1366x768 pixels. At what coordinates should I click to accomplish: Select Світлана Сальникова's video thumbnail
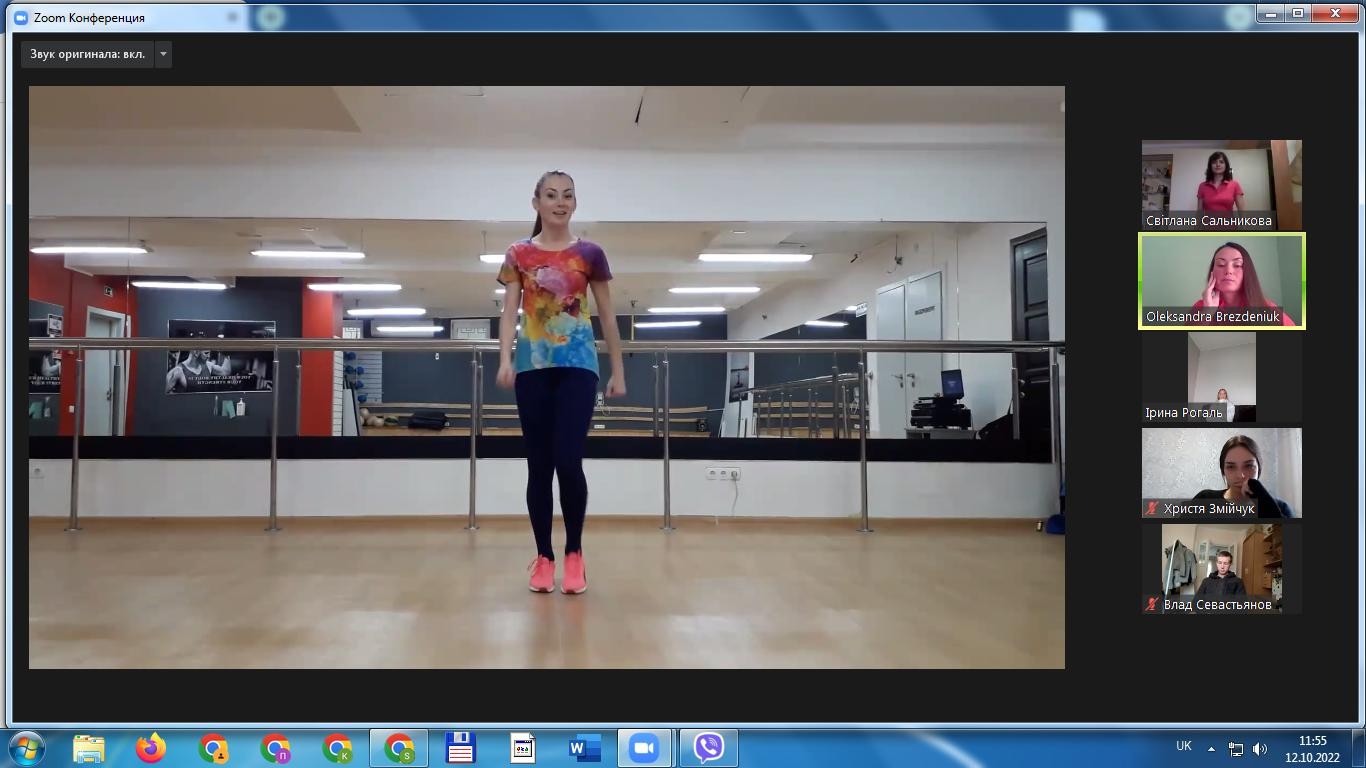1221,184
